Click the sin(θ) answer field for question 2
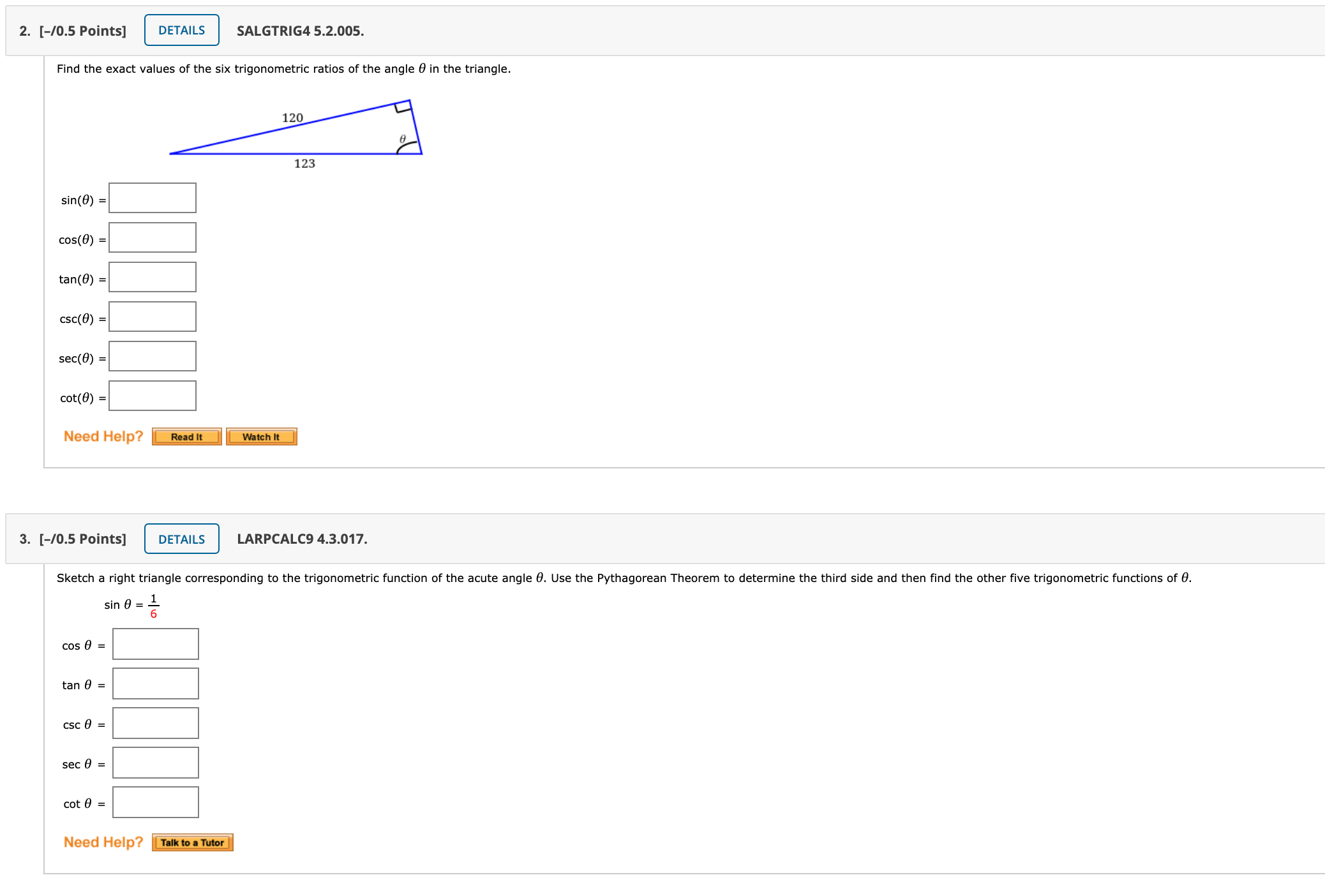1325x896 pixels. pos(152,197)
